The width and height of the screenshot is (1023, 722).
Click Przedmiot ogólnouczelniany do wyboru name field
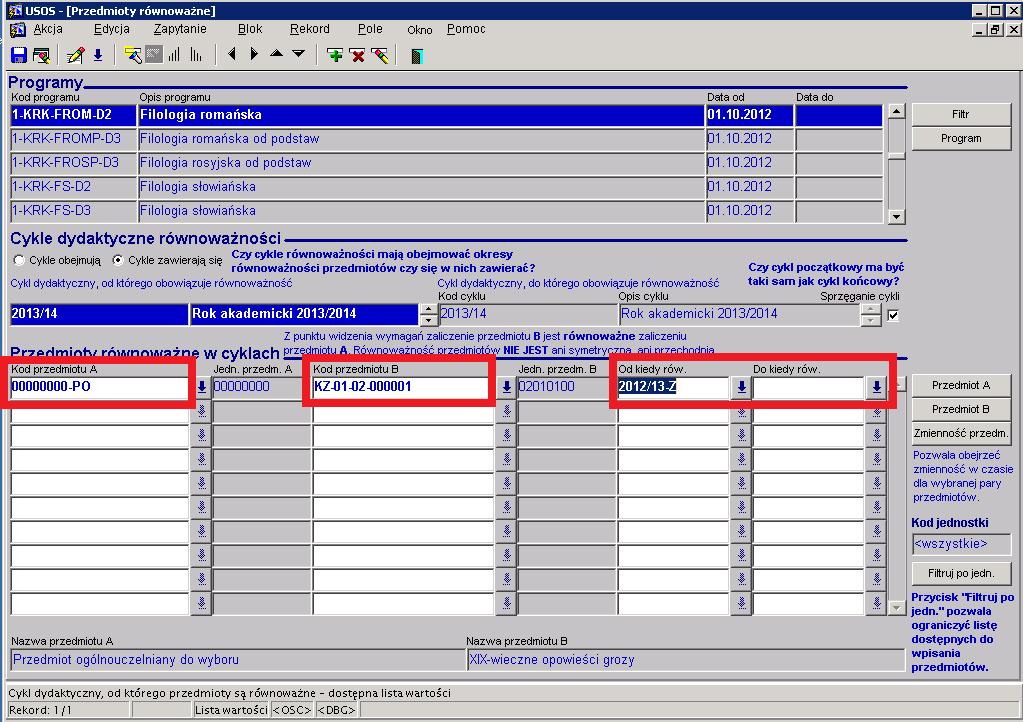tap(236, 660)
